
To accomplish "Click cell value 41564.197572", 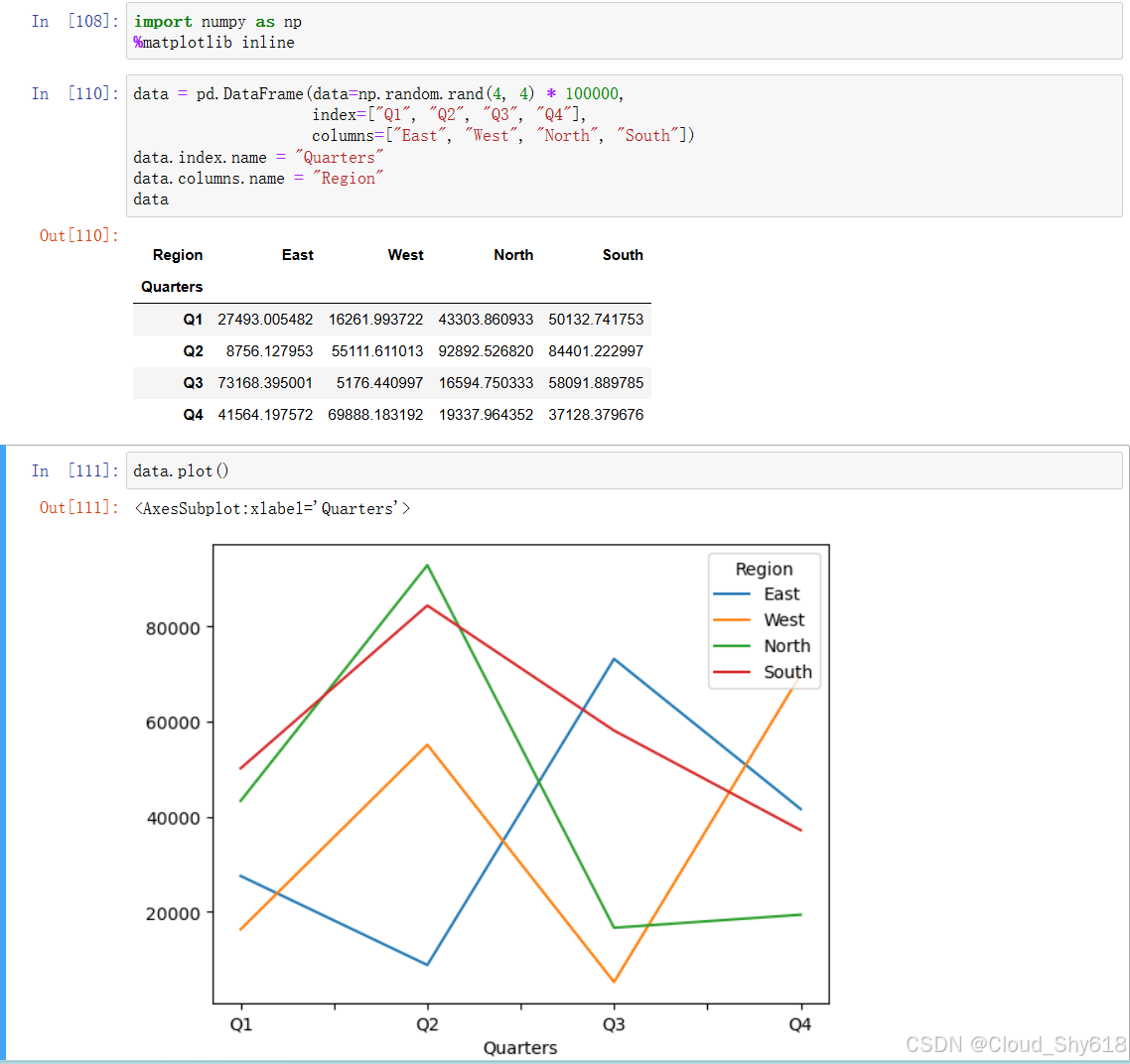I will 265,414.
